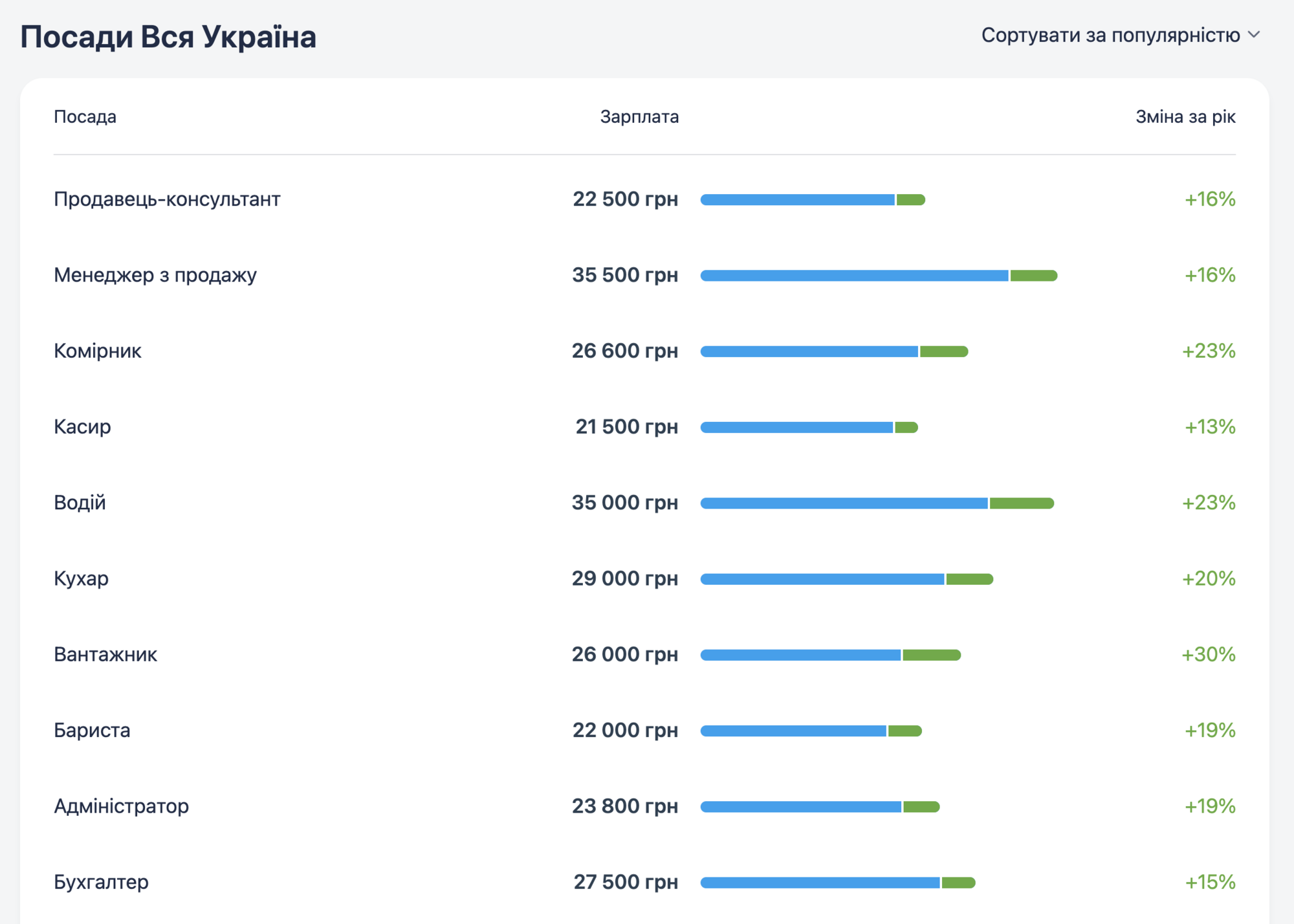The image size is (1294, 924).
Task: View the «Бухгалтер» job details
Action: click(x=101, y=881)
